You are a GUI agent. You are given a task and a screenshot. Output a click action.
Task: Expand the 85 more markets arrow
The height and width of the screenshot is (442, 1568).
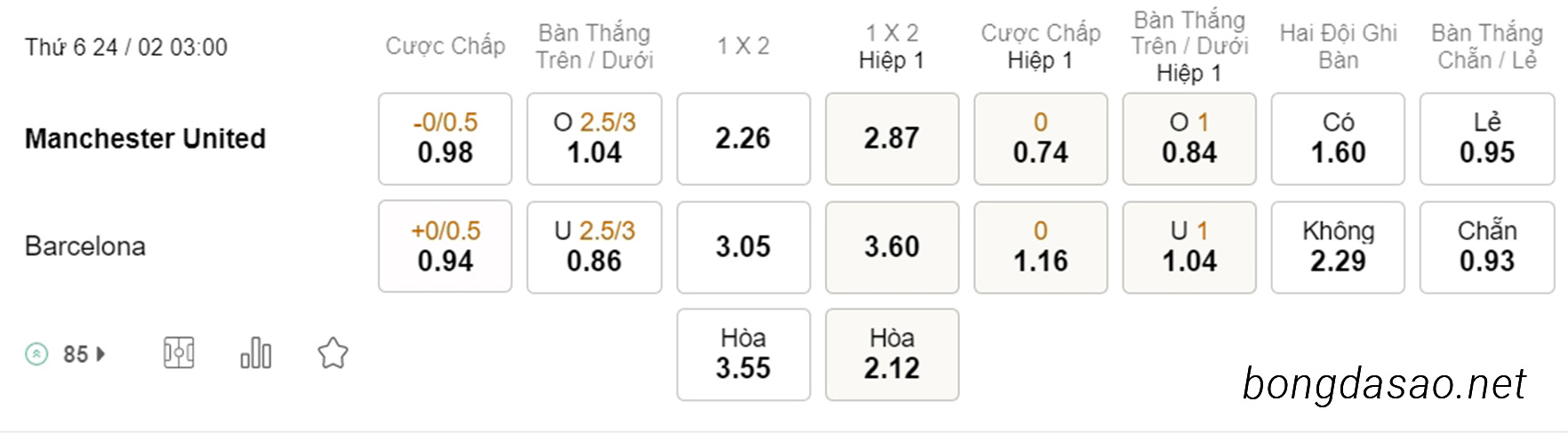(x=100, y=354)
